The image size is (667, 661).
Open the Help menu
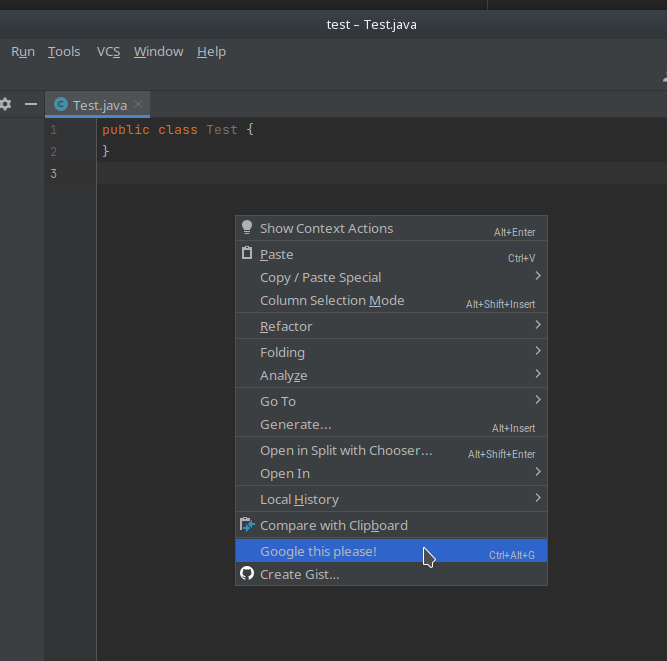211,51
